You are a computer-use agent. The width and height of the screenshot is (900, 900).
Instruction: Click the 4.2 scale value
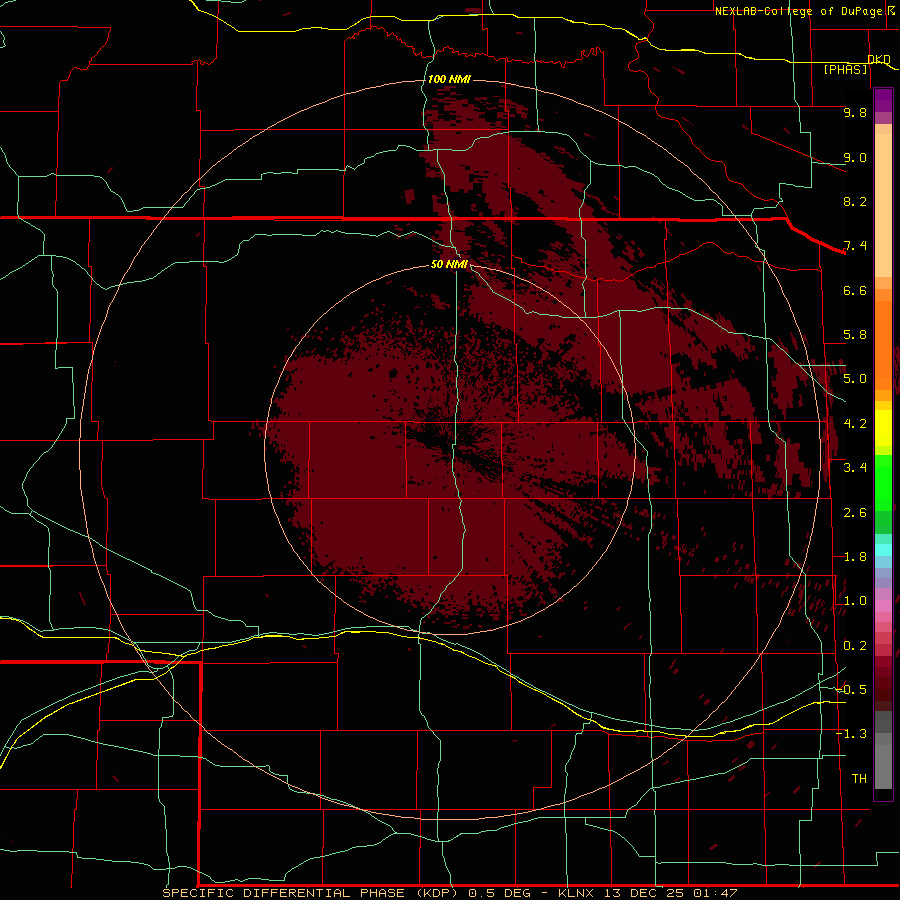tap(855, 424)
